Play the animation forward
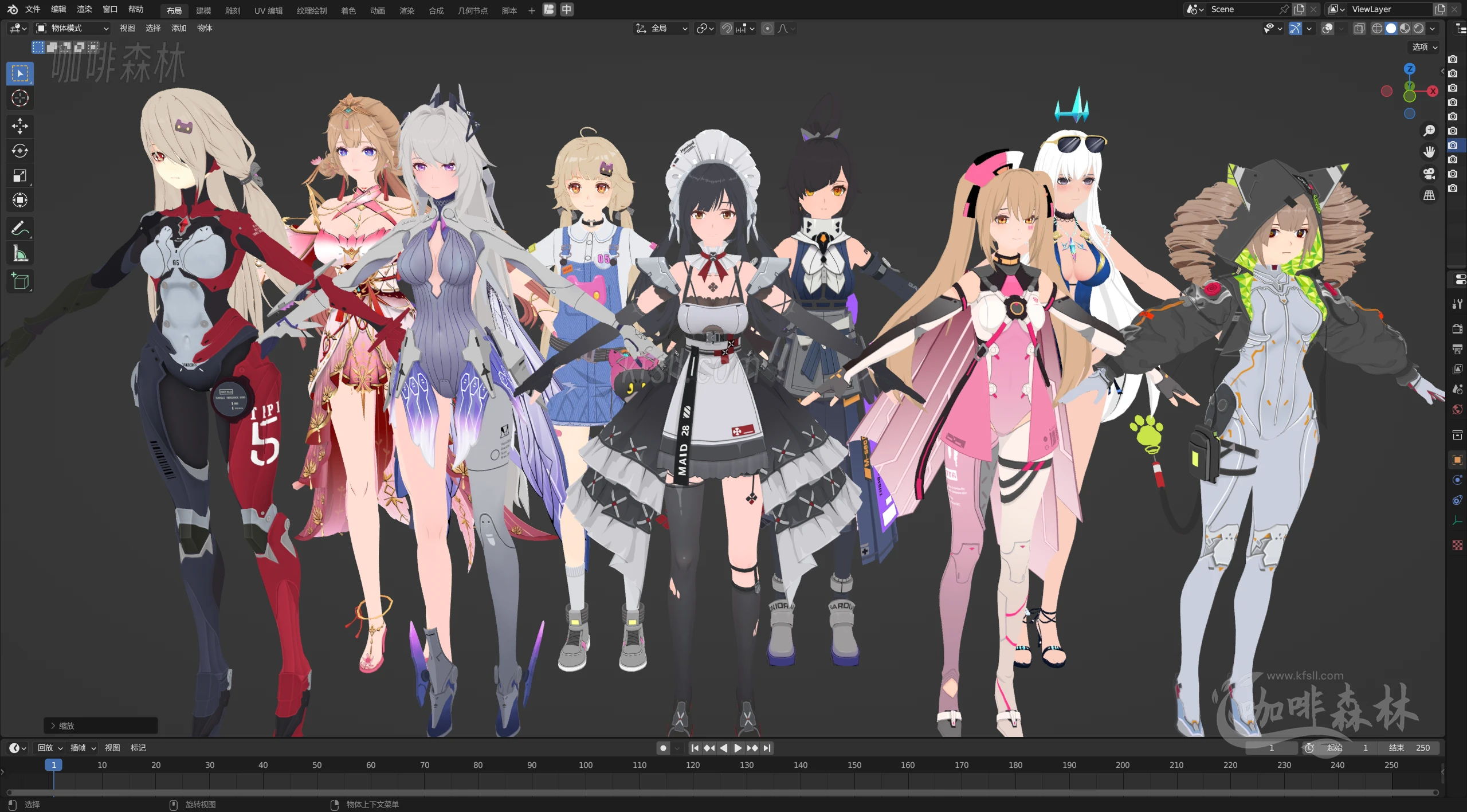Viewport: 1467px width, 812px height. click(738, 748)
